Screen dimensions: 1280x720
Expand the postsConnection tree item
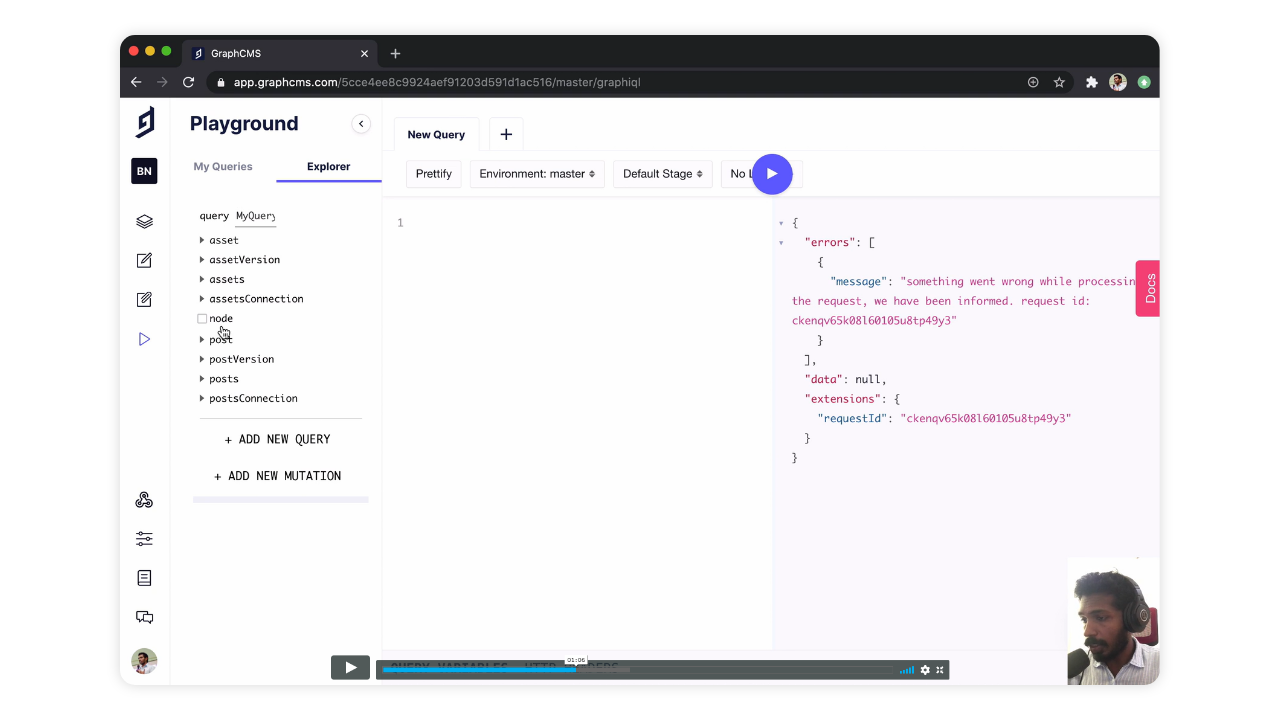202,398
